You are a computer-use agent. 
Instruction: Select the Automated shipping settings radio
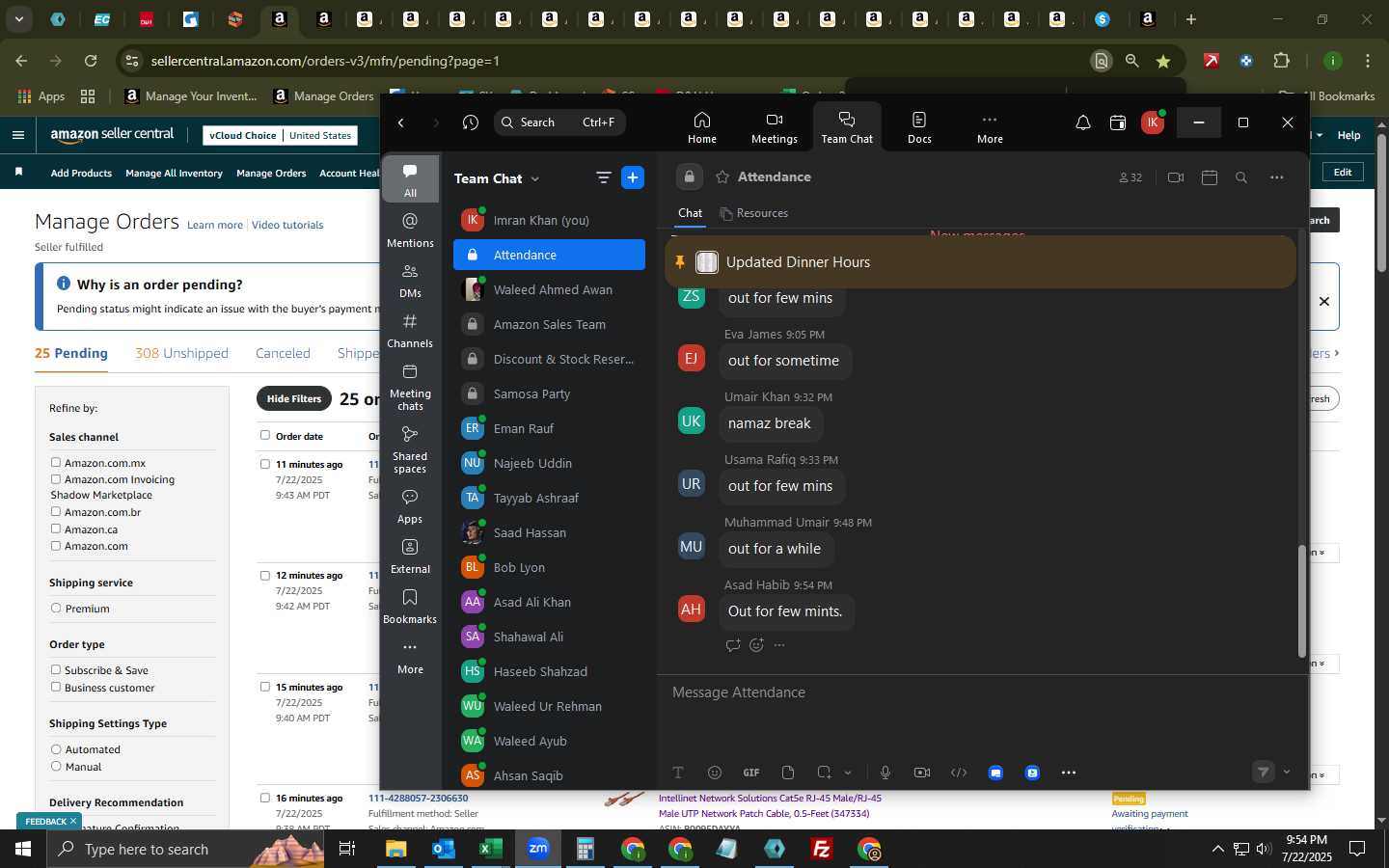point(56,749)
